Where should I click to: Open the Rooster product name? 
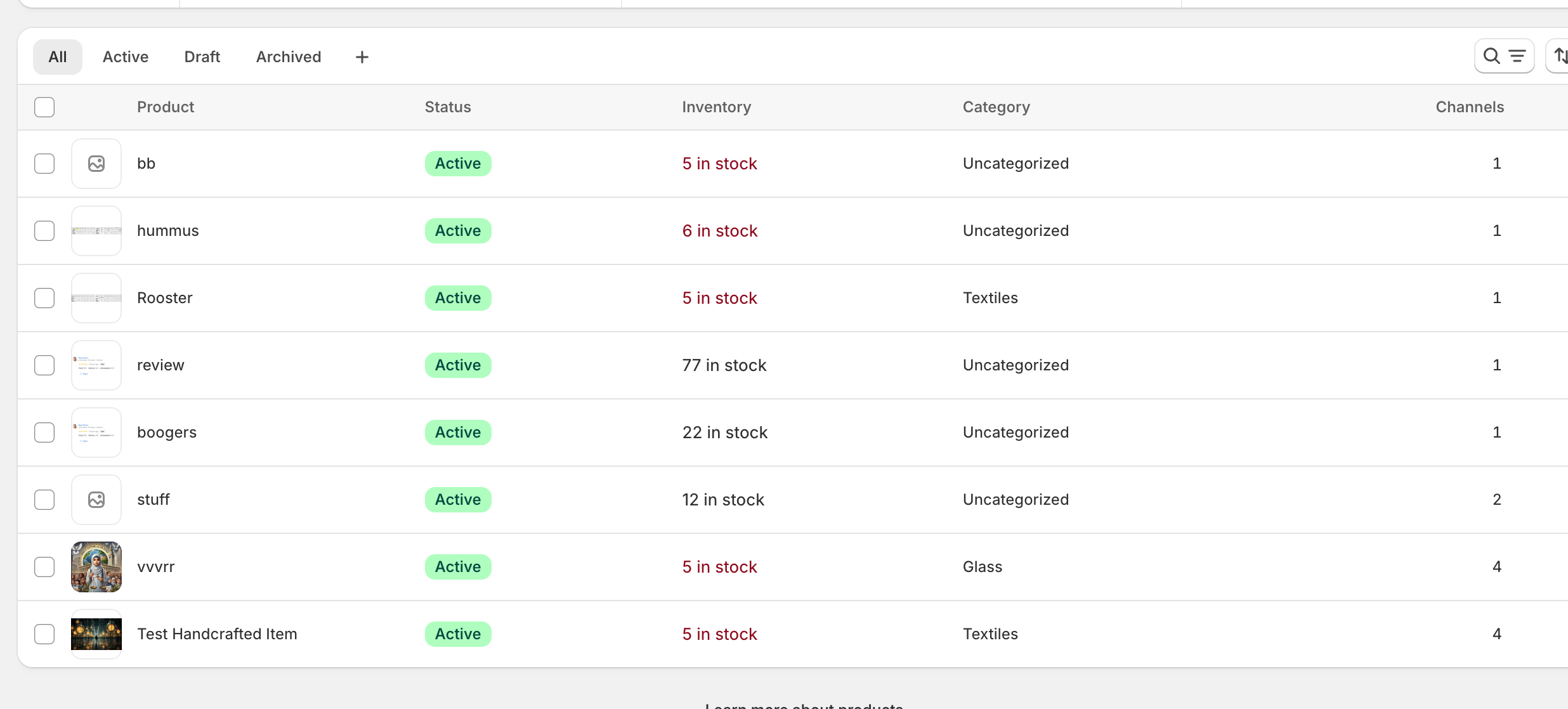point(165,298)
